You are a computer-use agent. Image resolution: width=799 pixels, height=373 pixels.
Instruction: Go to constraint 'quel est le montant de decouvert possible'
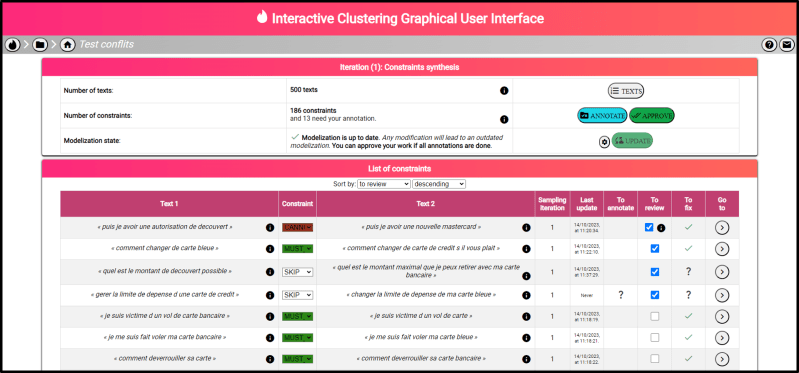[722, 272]
